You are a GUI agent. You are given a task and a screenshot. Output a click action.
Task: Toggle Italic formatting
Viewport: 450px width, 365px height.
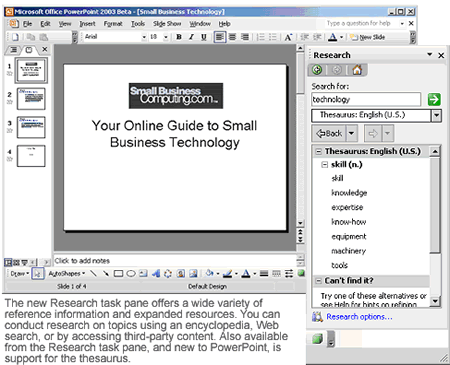(x=191, y=37)
